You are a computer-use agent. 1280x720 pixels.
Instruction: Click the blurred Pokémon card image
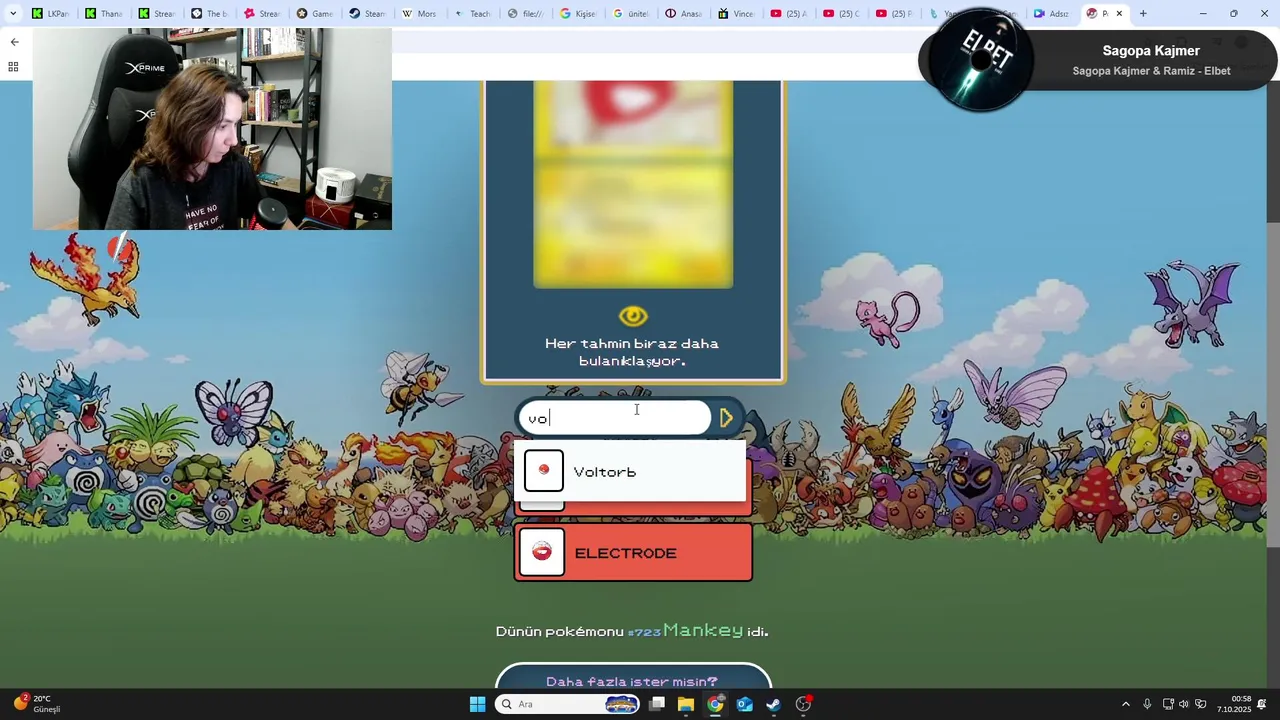pyautogui.click(x=633, y=184)
